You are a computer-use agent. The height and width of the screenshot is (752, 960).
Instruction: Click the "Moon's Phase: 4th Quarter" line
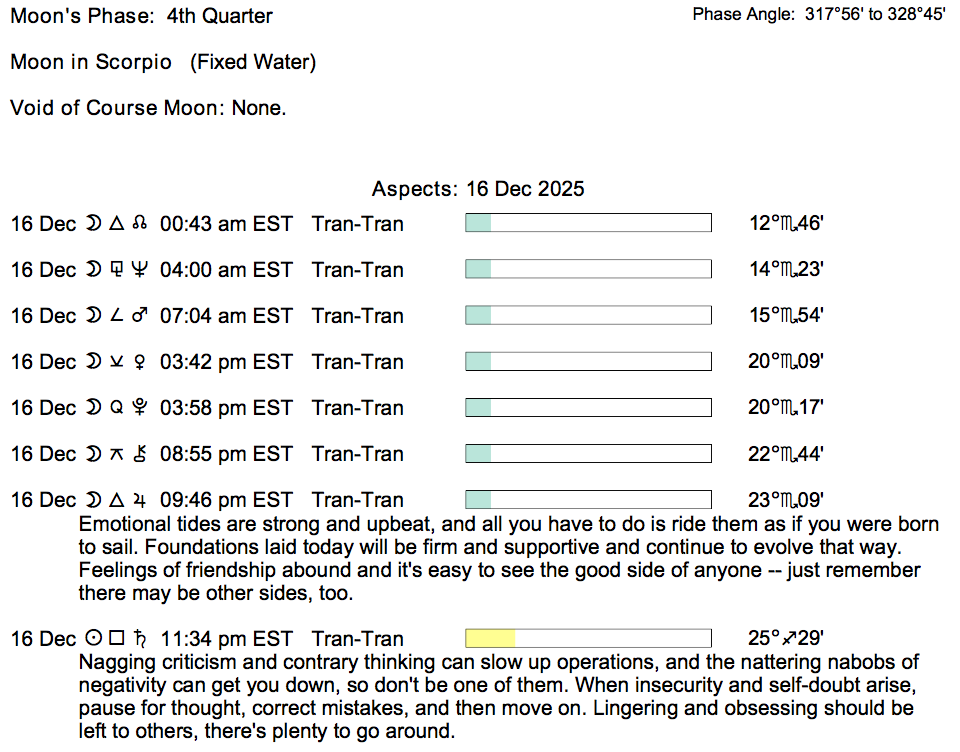click(141, 16)
